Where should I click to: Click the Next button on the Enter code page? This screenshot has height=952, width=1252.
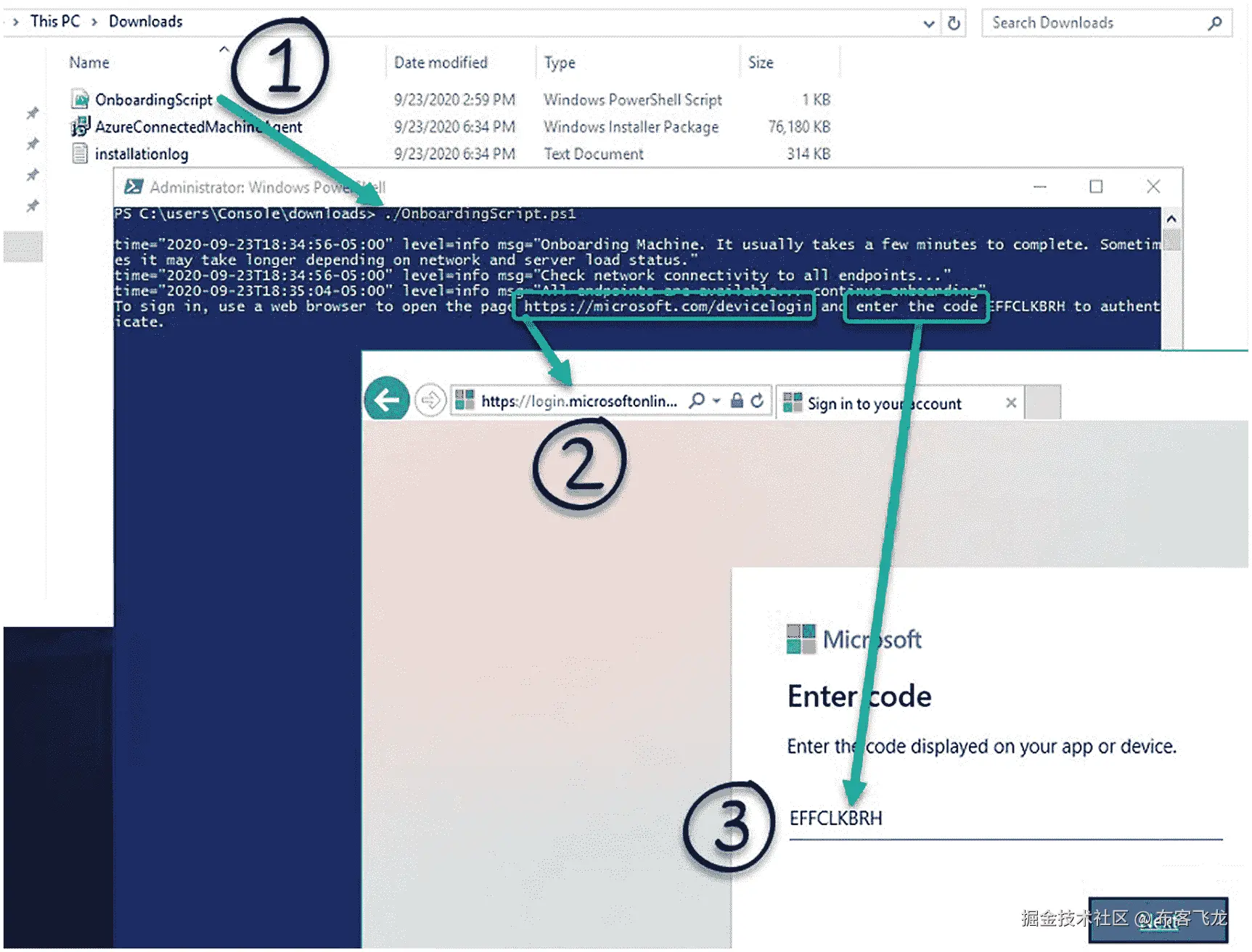[1158, 921]
